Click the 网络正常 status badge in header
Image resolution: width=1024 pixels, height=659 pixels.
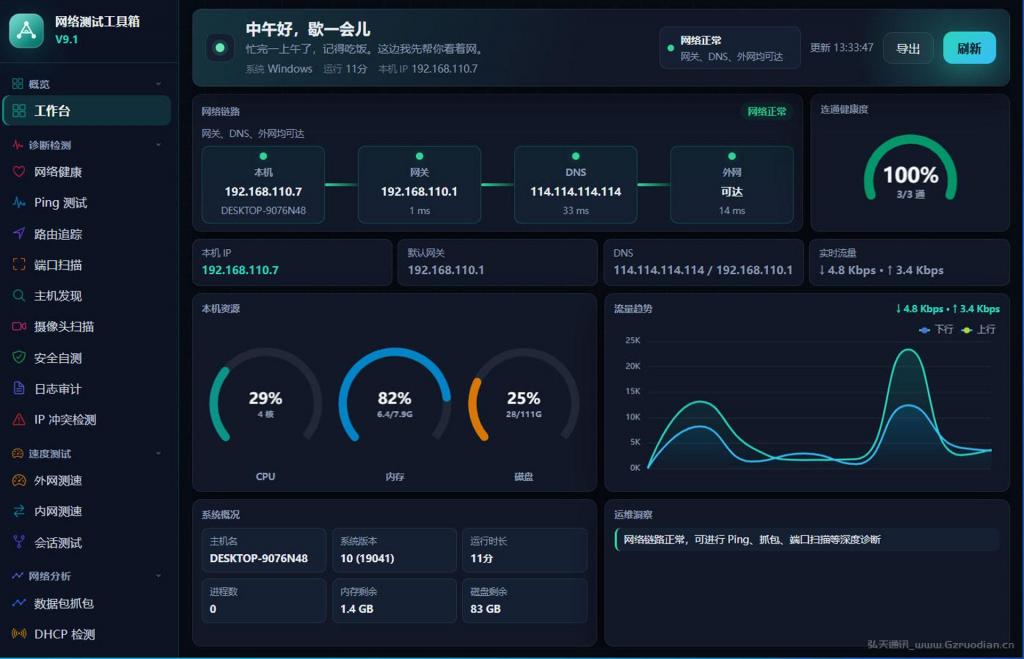[x=730, y=48]
